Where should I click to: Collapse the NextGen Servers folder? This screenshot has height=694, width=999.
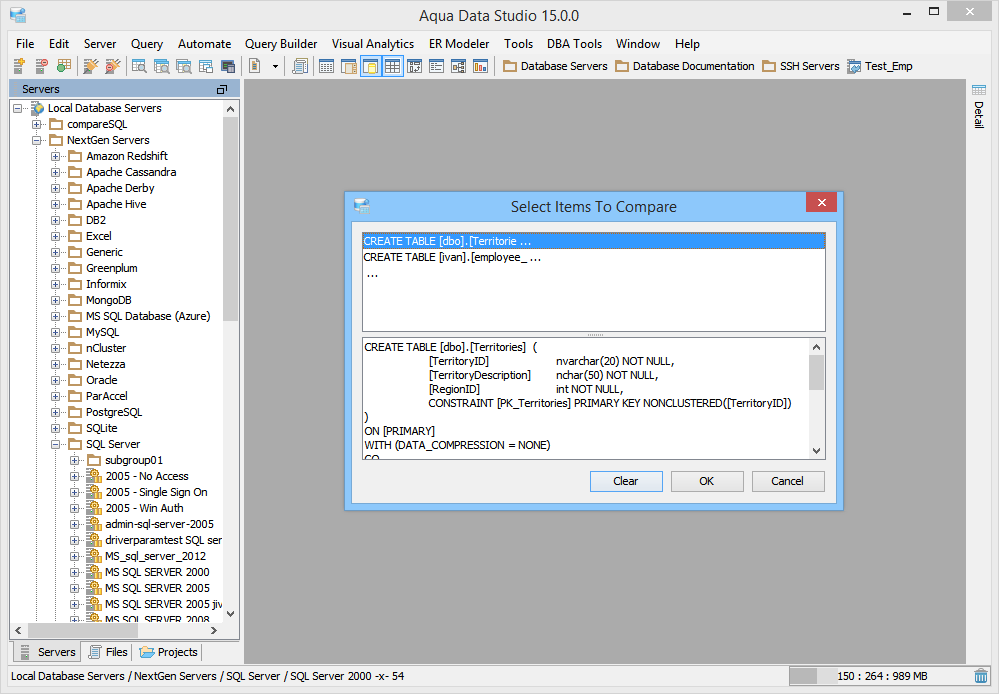(37, 140)
